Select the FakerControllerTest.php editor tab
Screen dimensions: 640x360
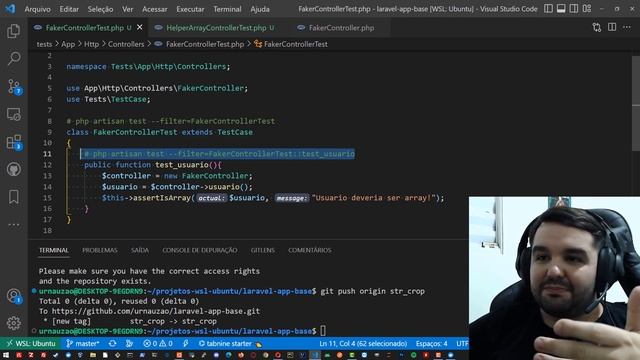click(x=84, y=28)
